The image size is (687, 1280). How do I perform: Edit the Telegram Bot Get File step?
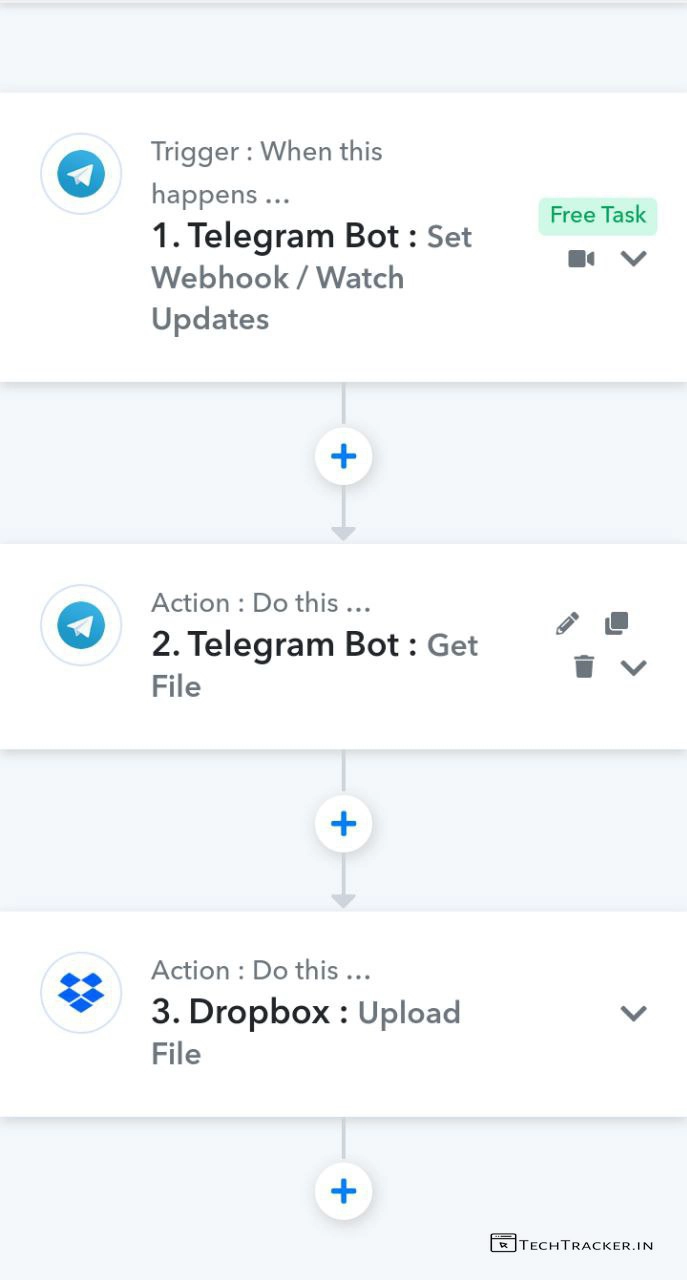(567, 624)
